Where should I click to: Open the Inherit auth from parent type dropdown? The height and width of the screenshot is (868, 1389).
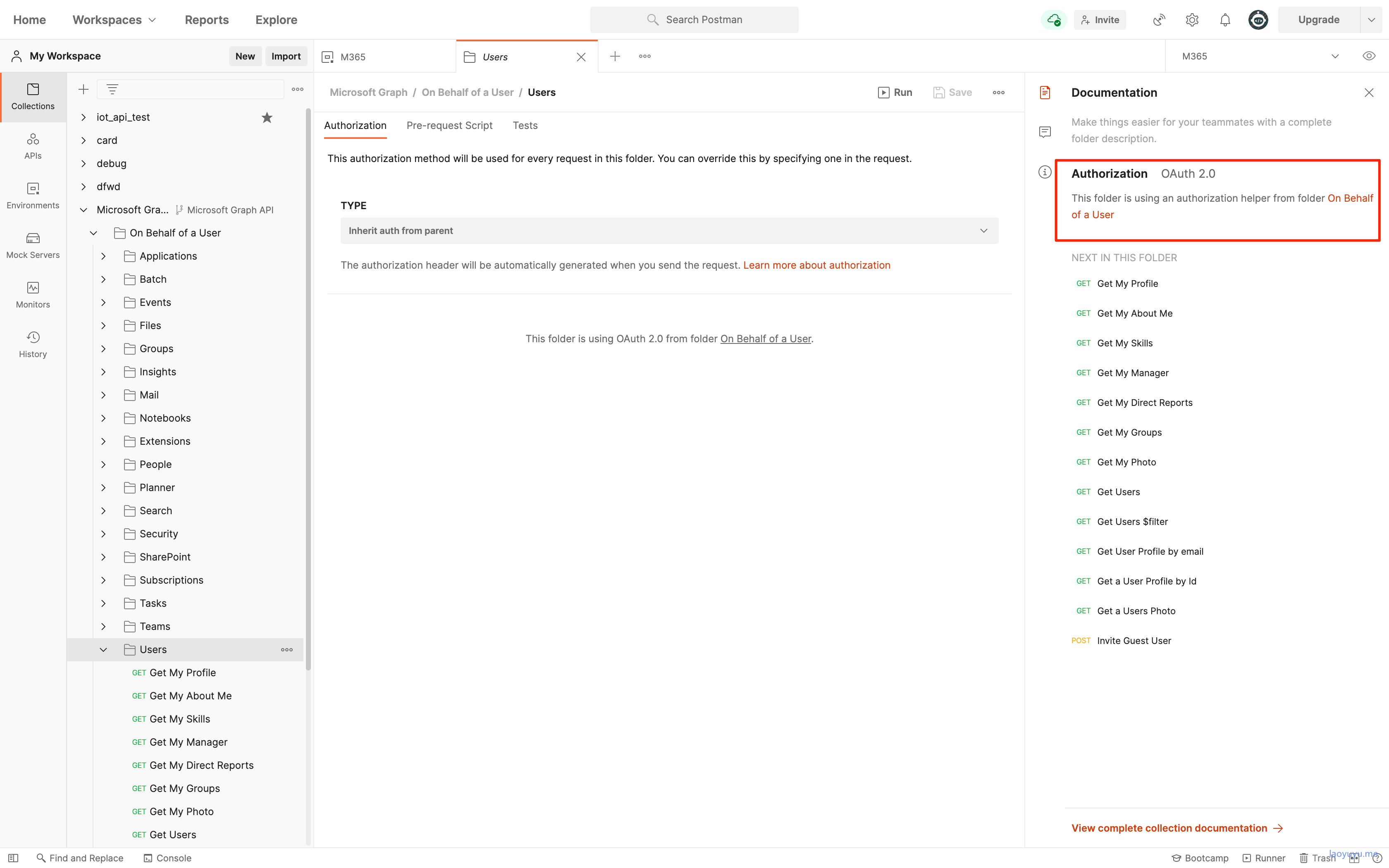[669, 230]
